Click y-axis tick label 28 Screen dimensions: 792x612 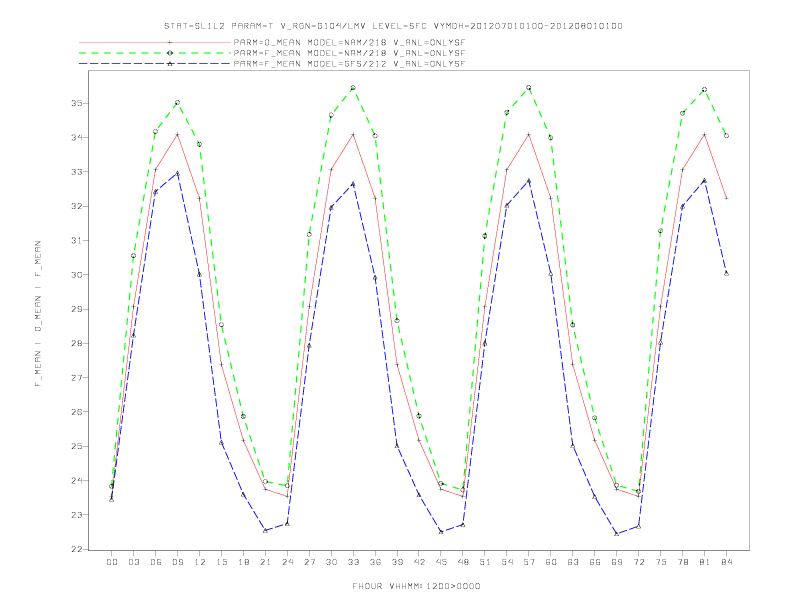click(76, 343)
